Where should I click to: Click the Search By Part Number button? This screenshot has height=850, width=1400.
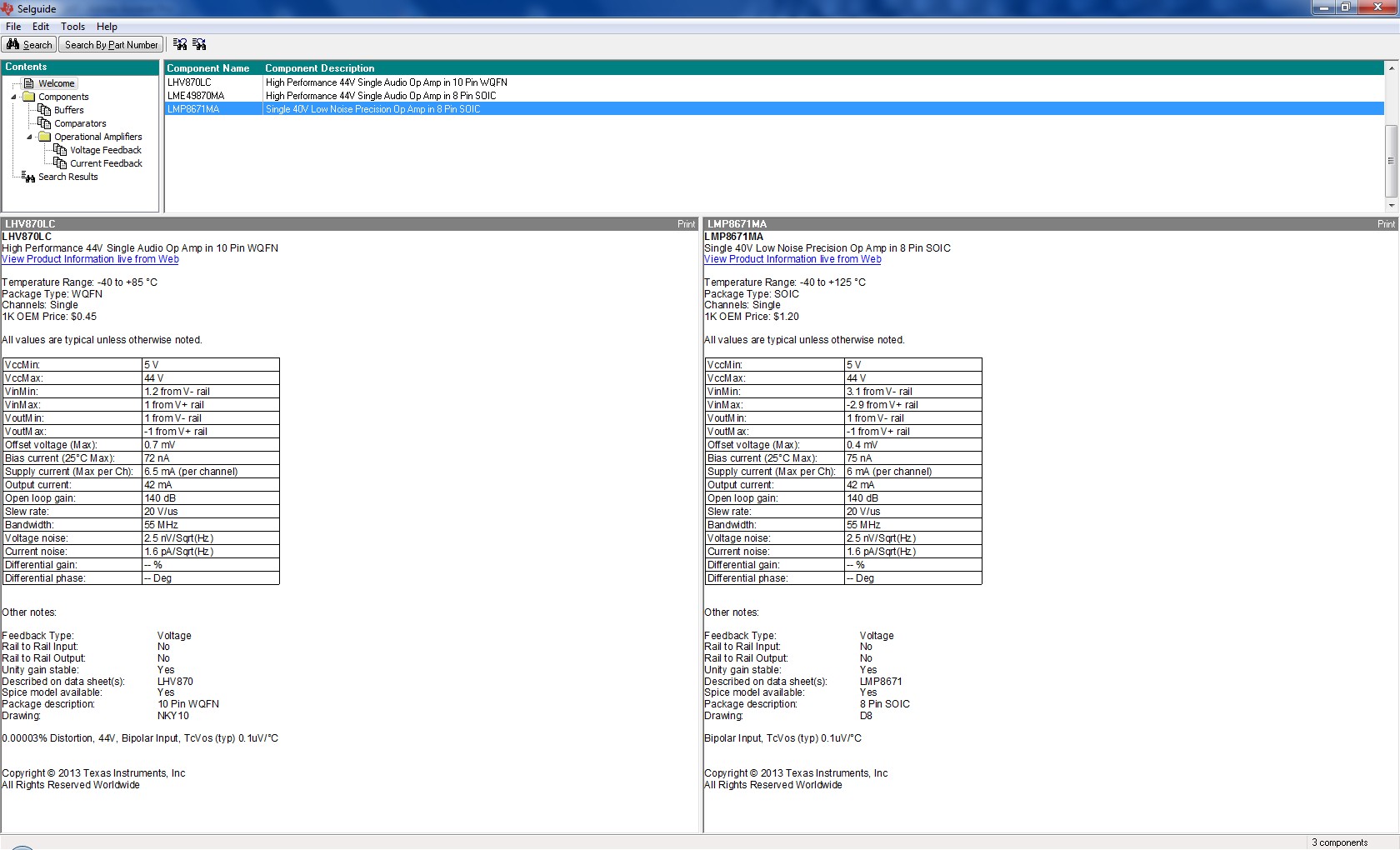pyautogui.click(x=111, y=45)
